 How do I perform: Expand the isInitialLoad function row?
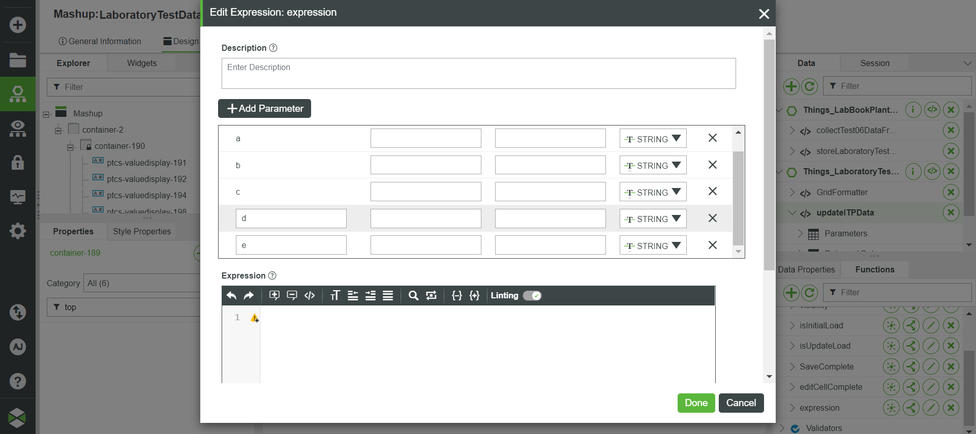(792, 325)
